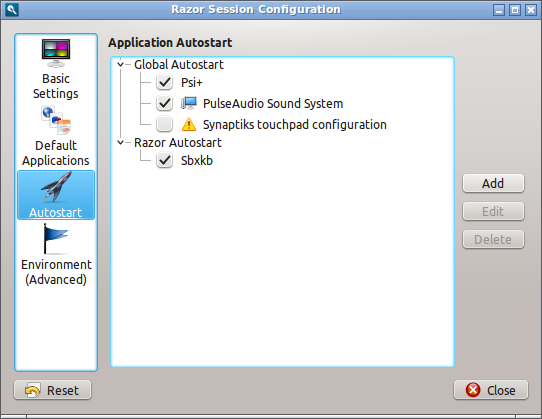Click the red icon on Close button
This screenshot has width=542, height=419.
[473, 390]
